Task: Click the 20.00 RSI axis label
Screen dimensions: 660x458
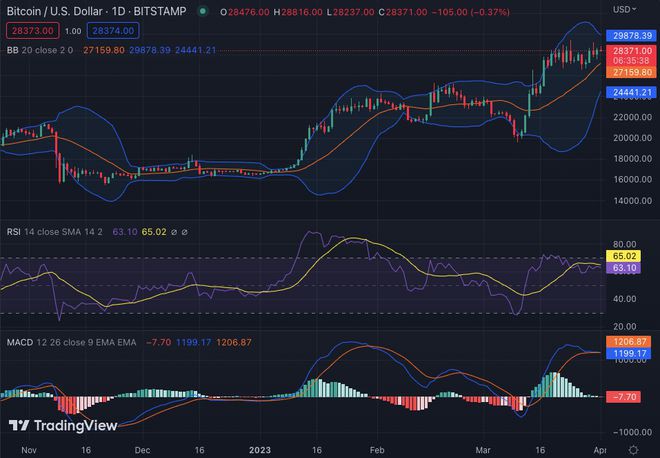Action: coord(625,326)
